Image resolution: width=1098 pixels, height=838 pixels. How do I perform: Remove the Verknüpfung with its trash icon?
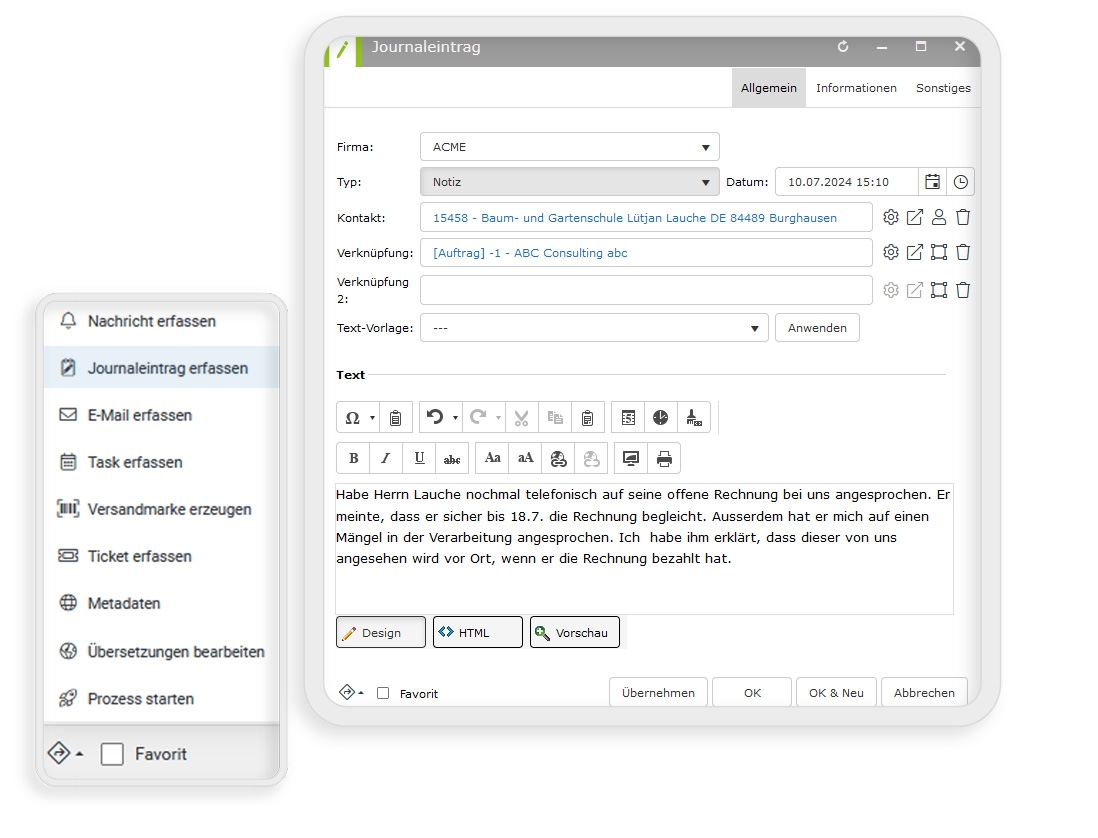[963, 252]
